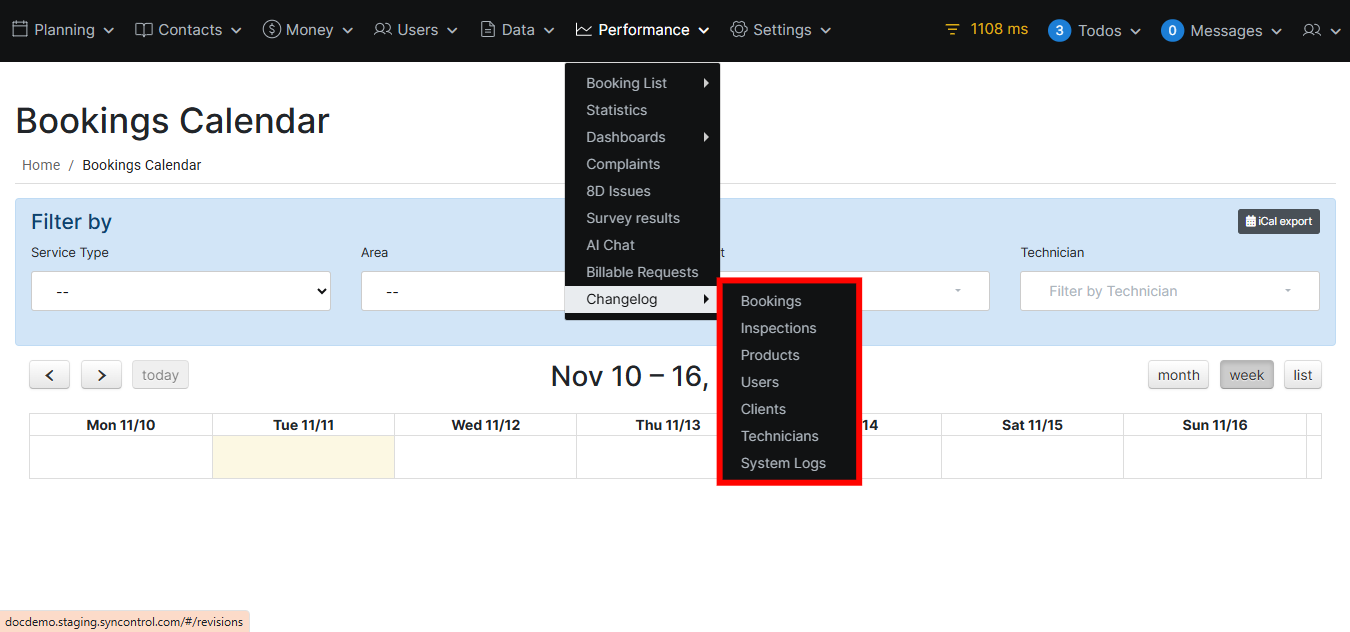Viewport: 1350px width, 632px height.
Task: Expand the Booking List submenu
Action: click(x=641, y=83)
